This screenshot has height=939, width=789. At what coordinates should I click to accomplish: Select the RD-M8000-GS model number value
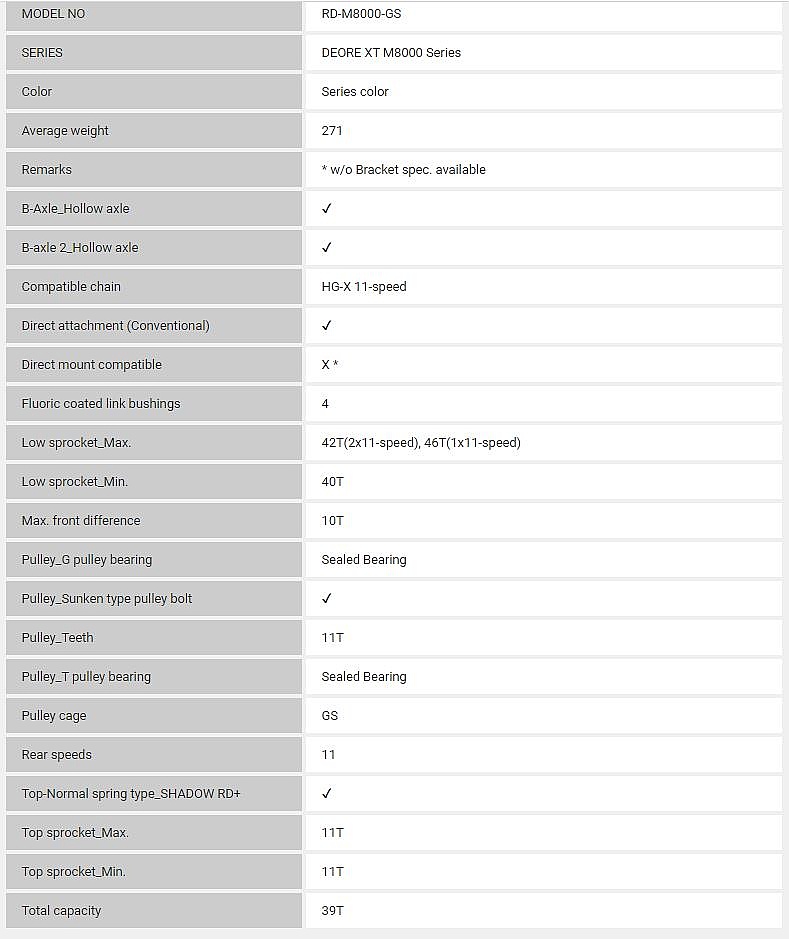click(x=361, y=14)
